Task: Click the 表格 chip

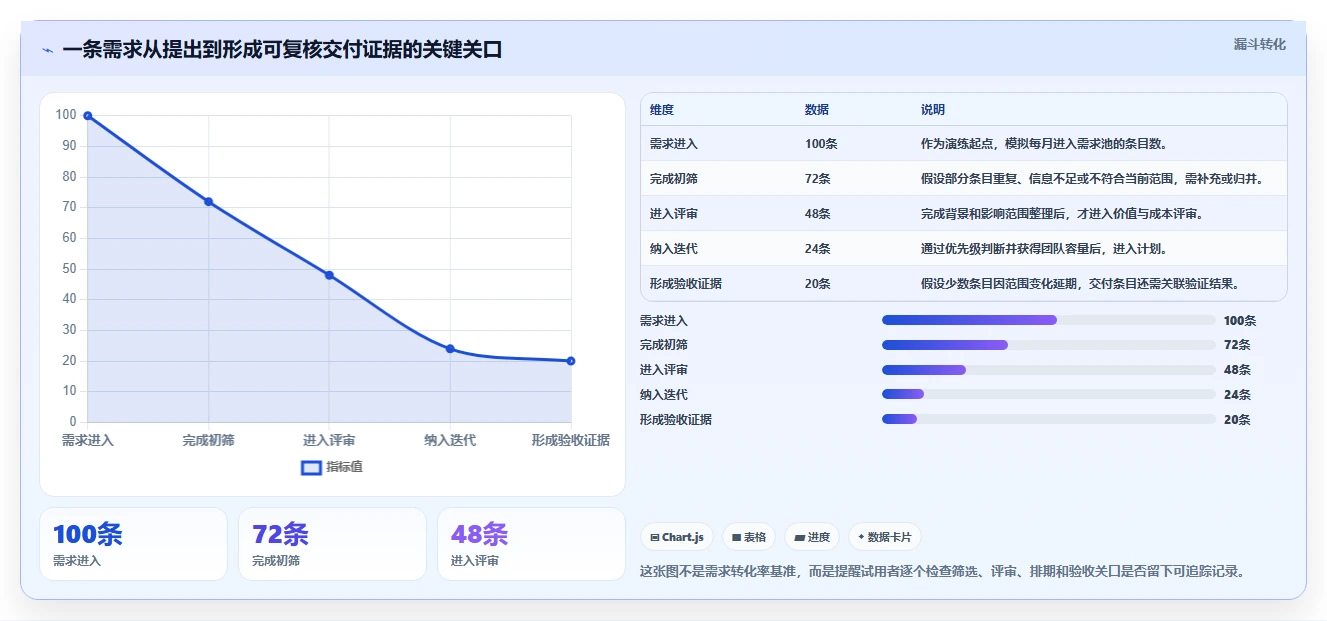Action: coord(749,537)
